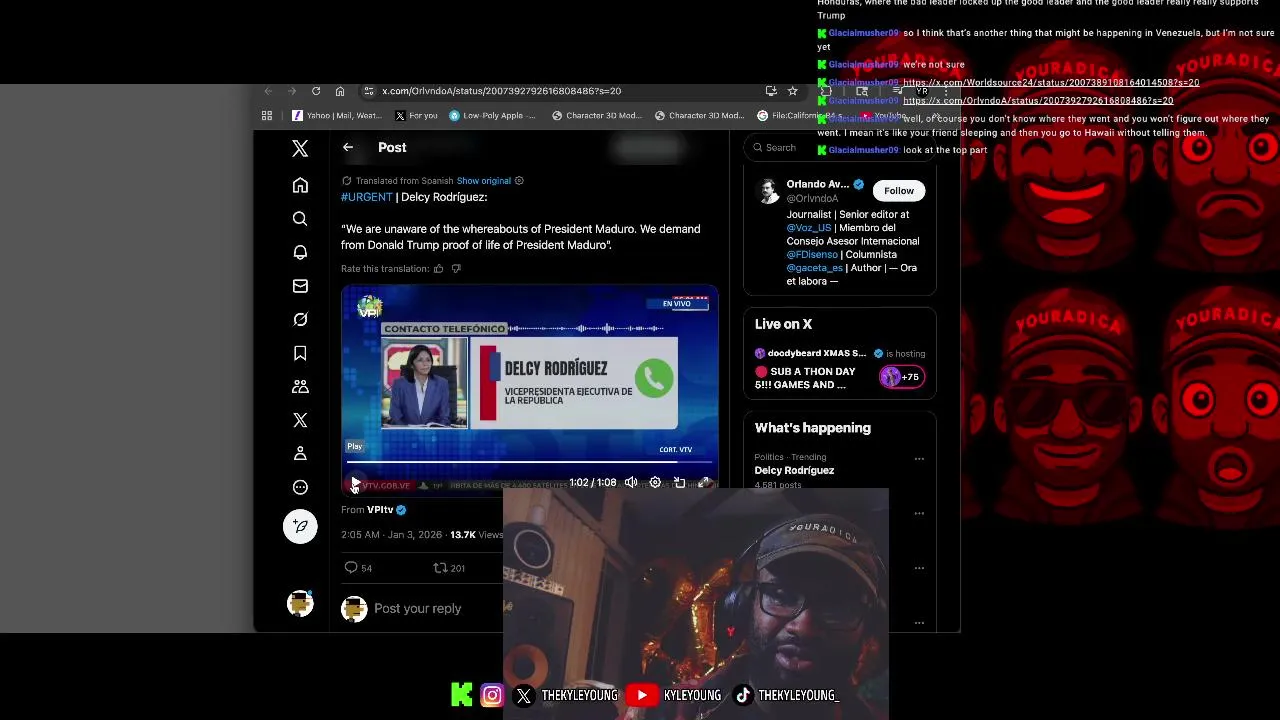The image size is (1280, 720).
Task: Open the Low-Poly Apple bookmark
Action: point(492,116)
